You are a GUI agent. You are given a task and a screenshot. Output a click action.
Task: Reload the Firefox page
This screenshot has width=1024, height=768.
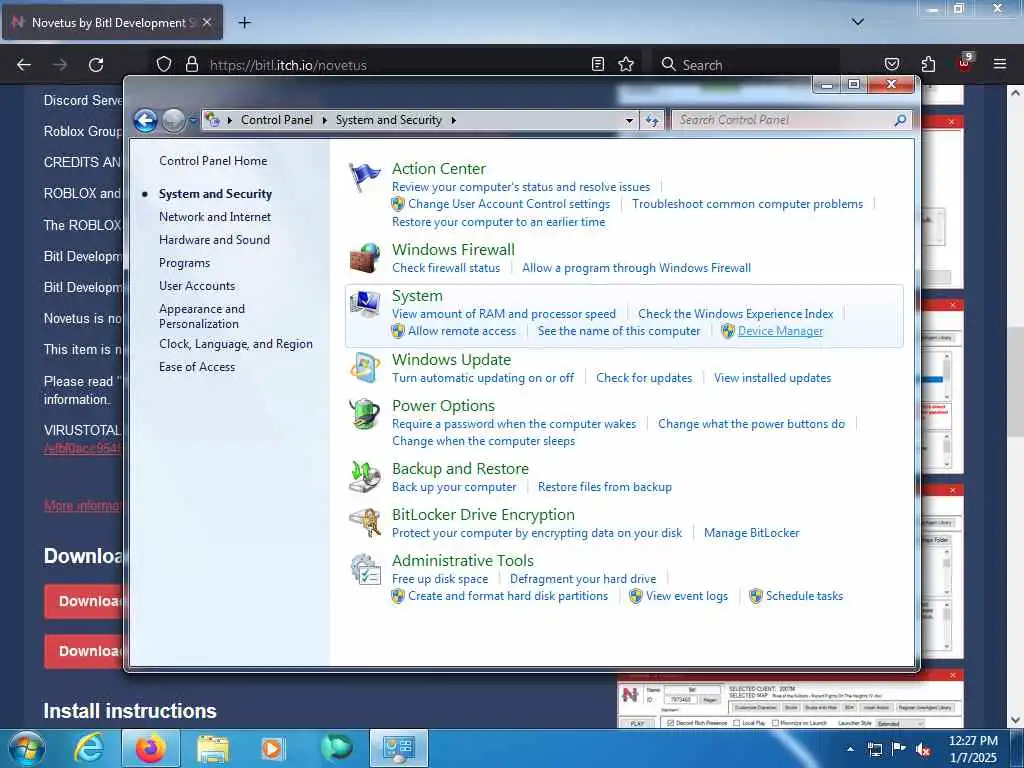tap(96, 65)
